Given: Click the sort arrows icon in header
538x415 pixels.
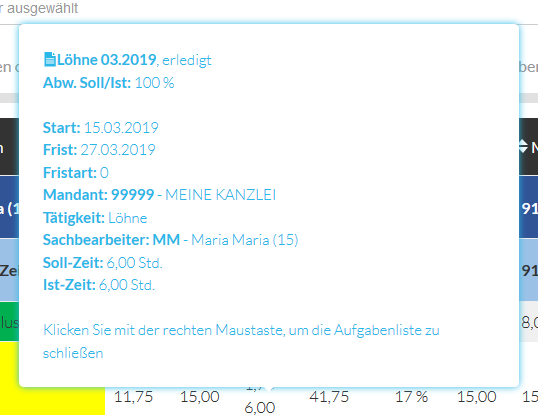Looking at the screenshot, I should pyautogui.click(x=523, y=146).
